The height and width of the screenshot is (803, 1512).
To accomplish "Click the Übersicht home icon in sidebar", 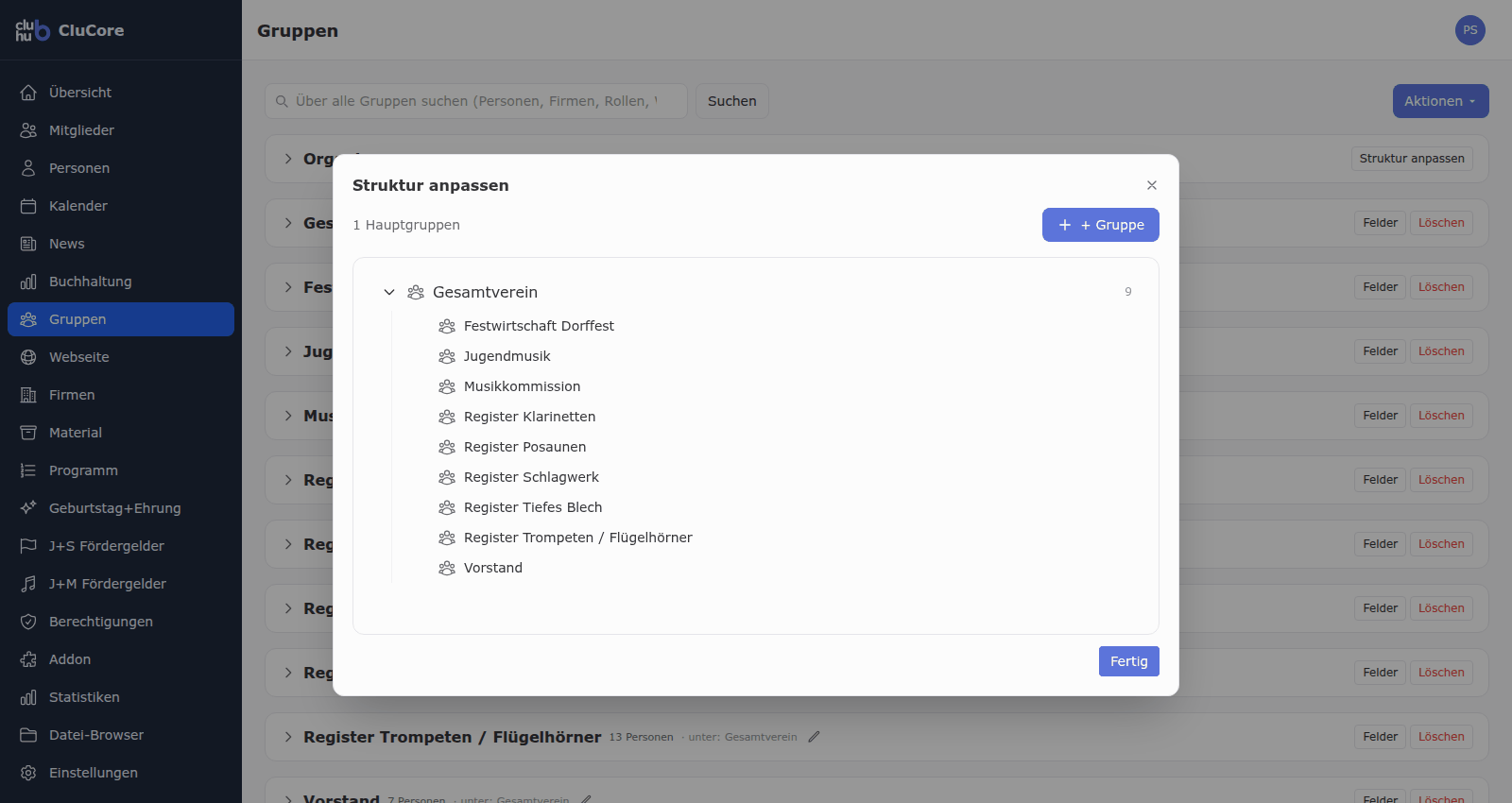I will pos(28,93).
